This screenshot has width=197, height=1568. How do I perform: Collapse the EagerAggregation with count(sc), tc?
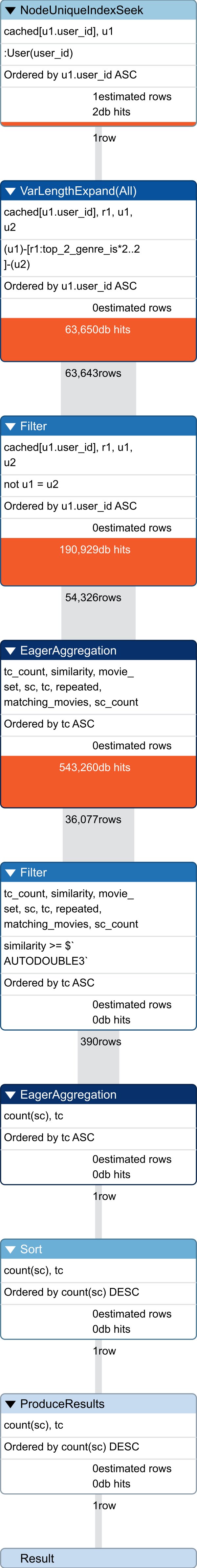pos(10,1094)
